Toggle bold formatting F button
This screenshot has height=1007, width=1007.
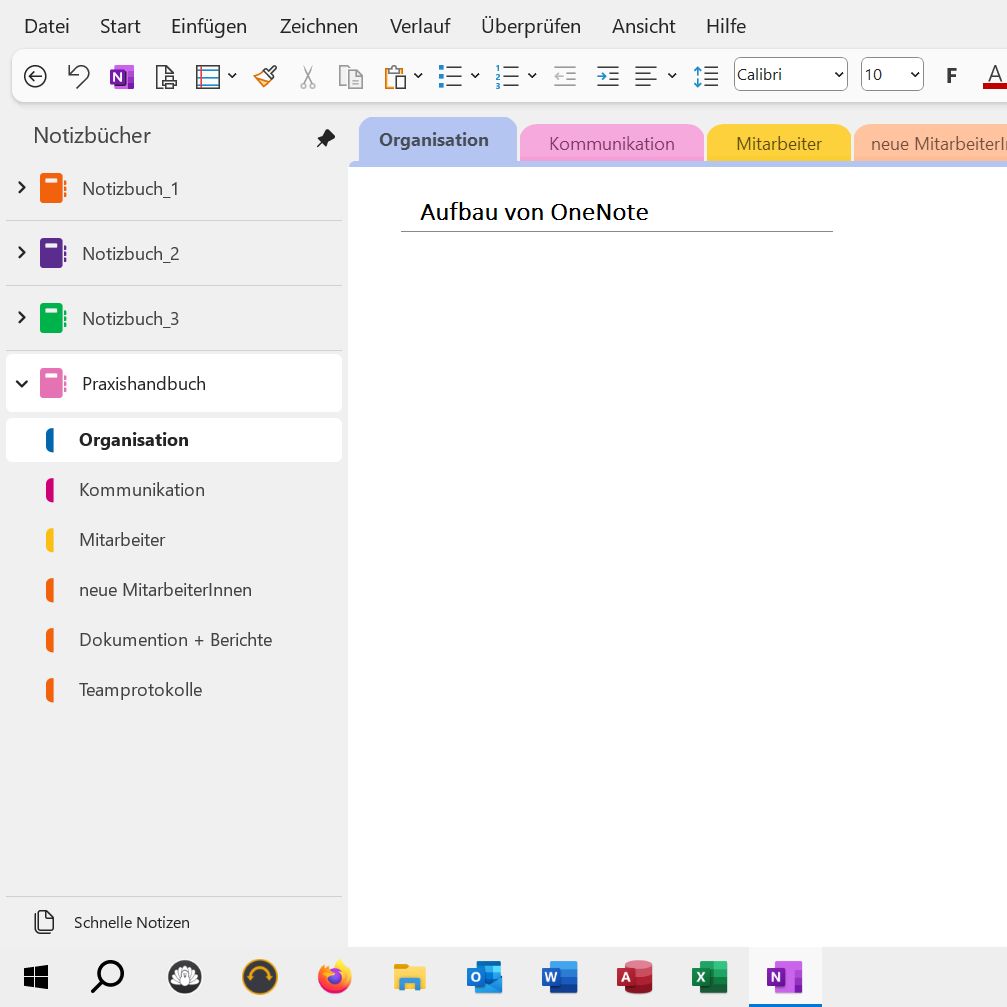[952, 76]
